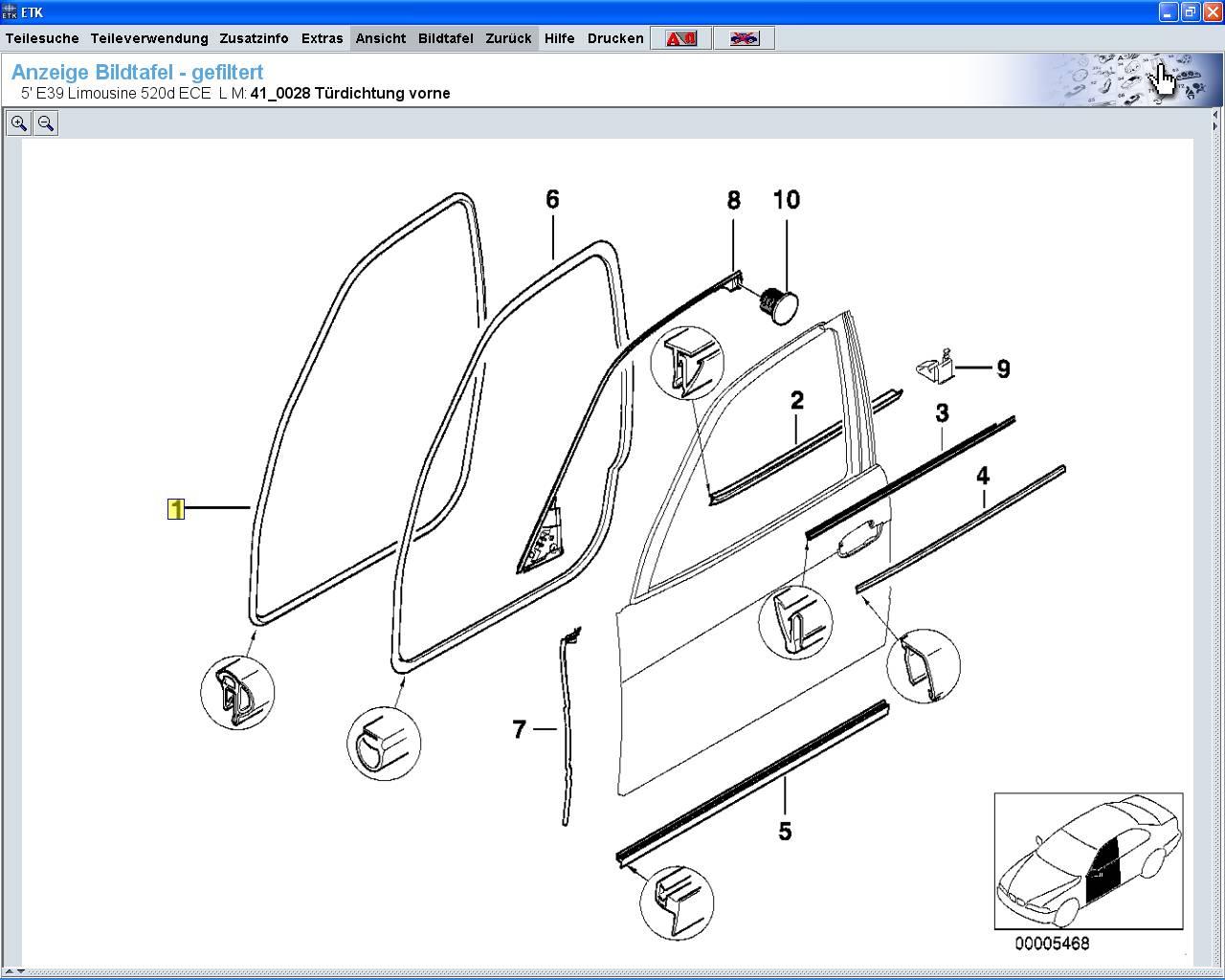Select part number 6 door seal label
The width and height of the screenshot is (1225, 980).
(552, 199)
